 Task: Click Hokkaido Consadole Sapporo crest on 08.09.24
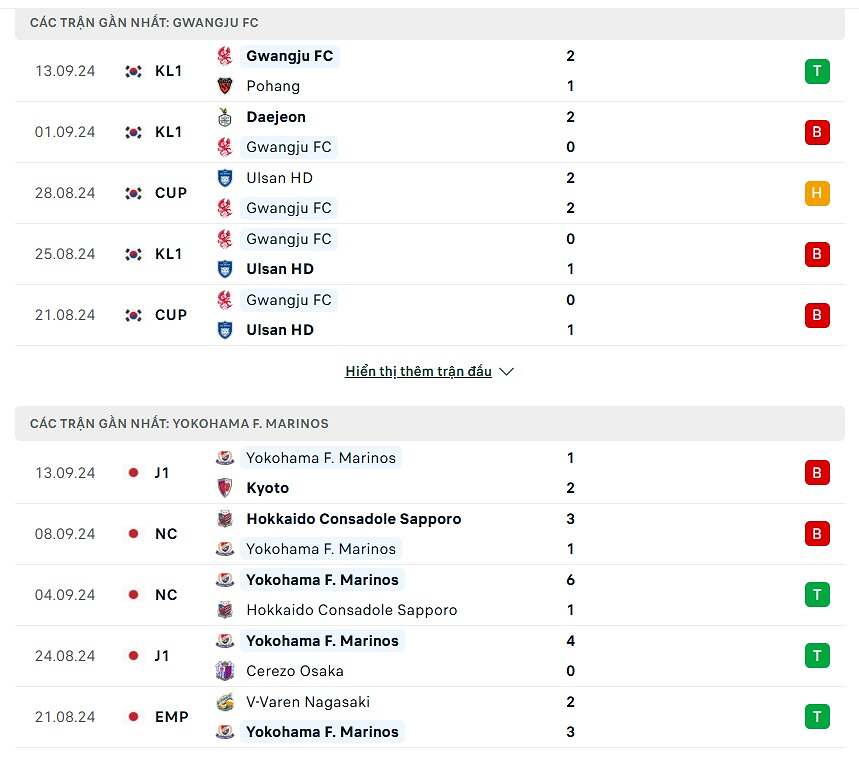pos(225,519)
